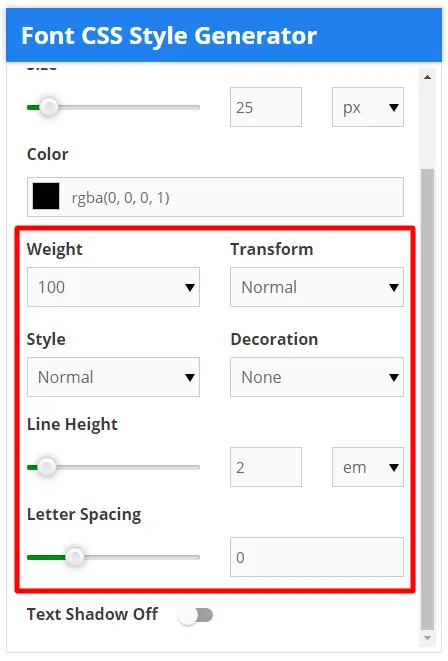
Task: Click the black color swatch
Action: [x=46, y=196]
